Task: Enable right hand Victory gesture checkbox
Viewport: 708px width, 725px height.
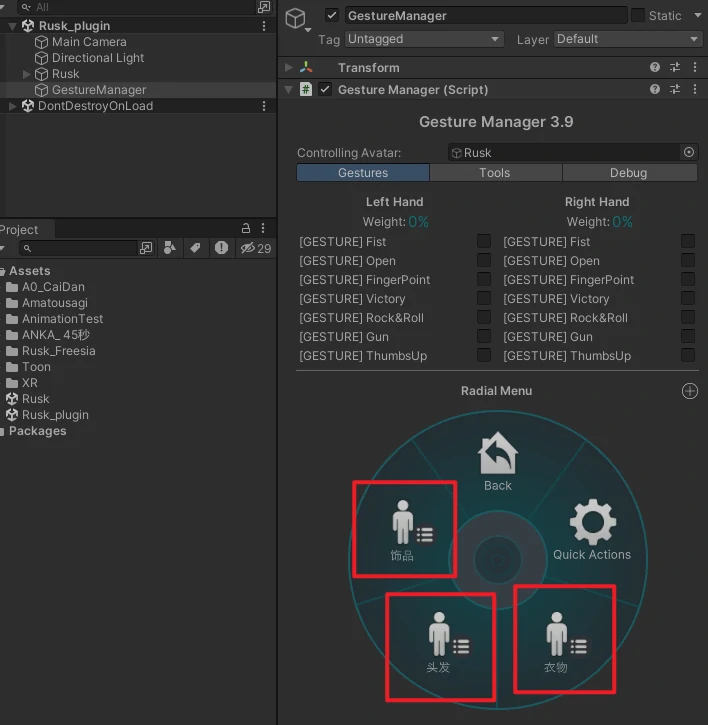Action: 688,299
